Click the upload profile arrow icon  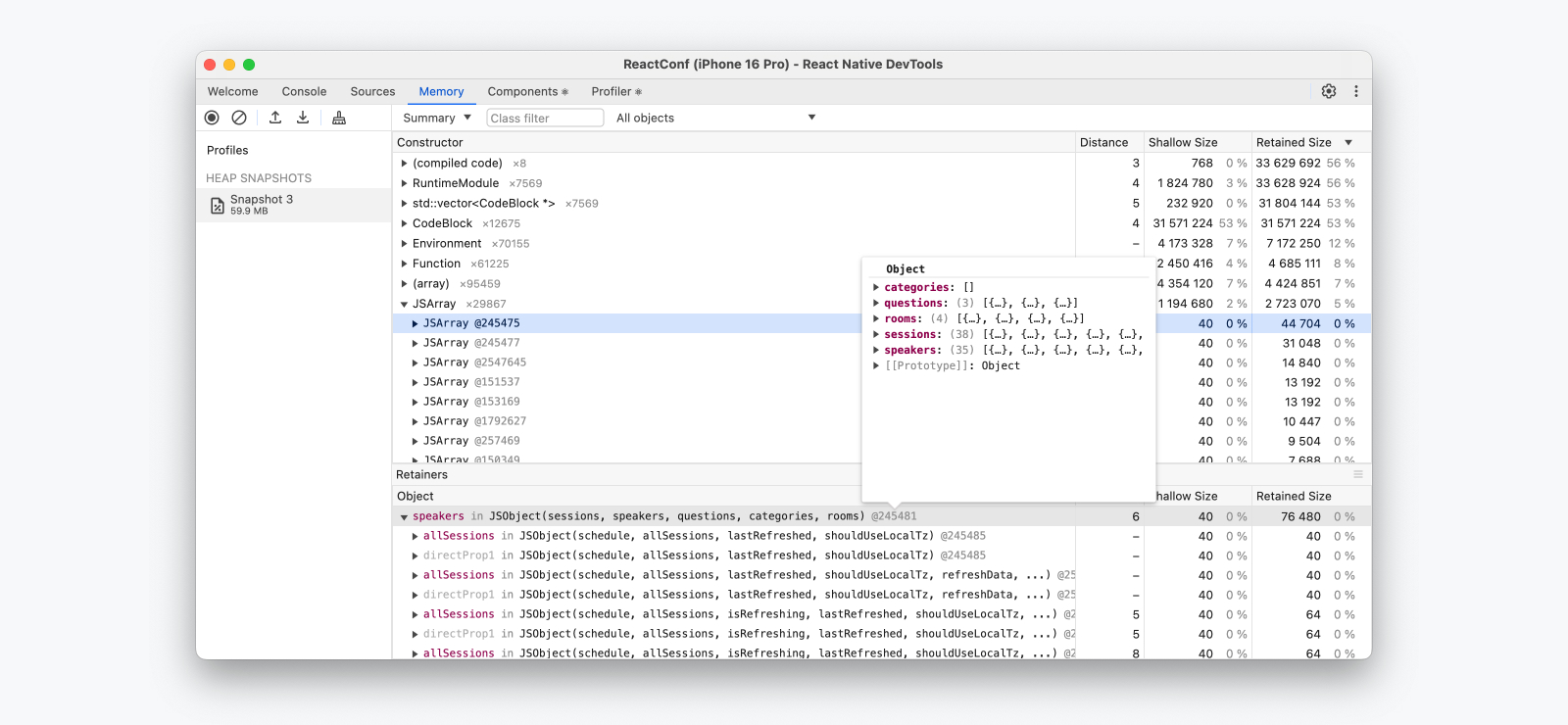click(x=275, y=118)
